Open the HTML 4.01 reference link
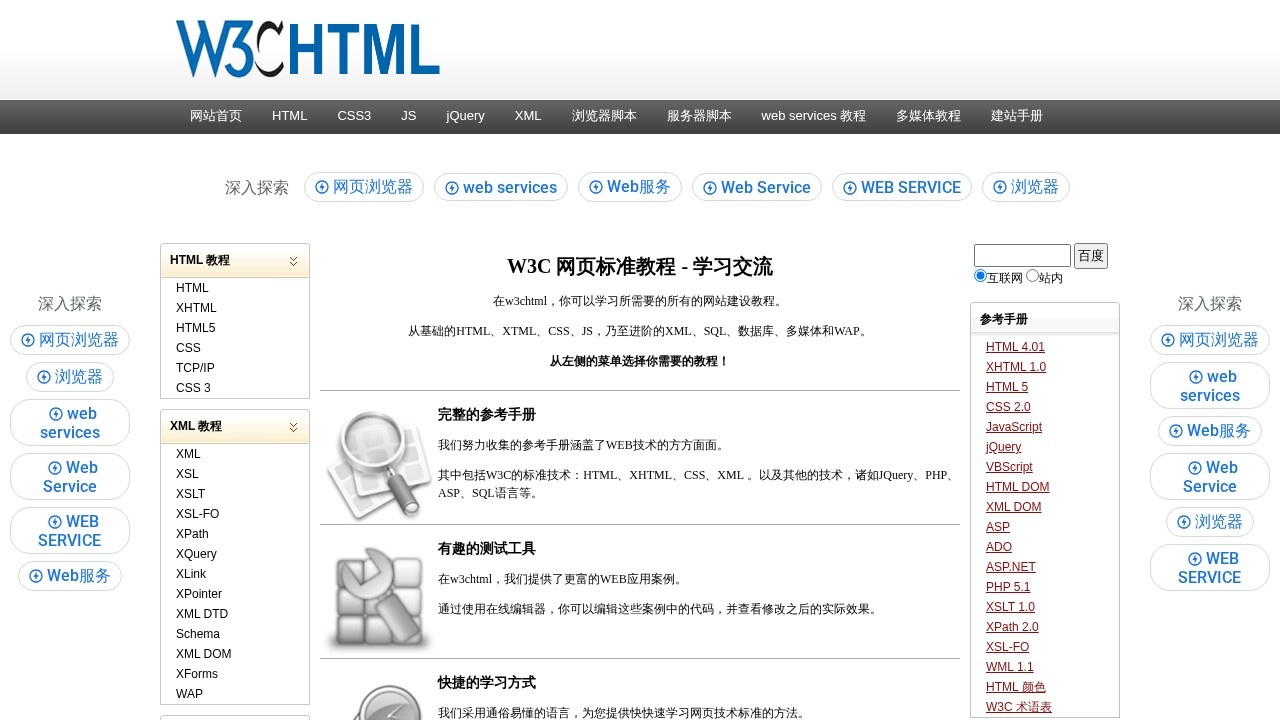 coord(1014,347)
